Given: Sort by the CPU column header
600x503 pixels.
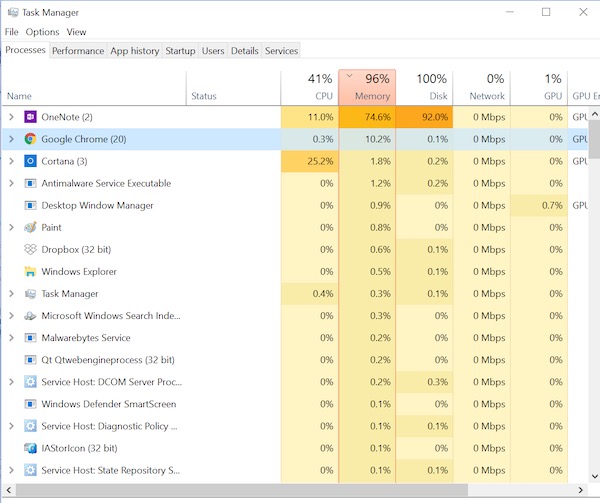Looking at the screenshot, I should coord(310,88).
